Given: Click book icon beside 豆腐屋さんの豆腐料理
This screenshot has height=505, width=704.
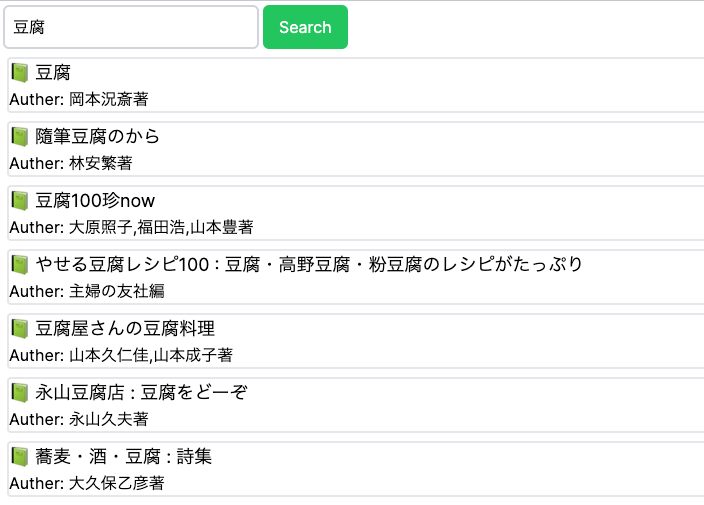Looking at the screenshot, I should click(x=20, y=329).
